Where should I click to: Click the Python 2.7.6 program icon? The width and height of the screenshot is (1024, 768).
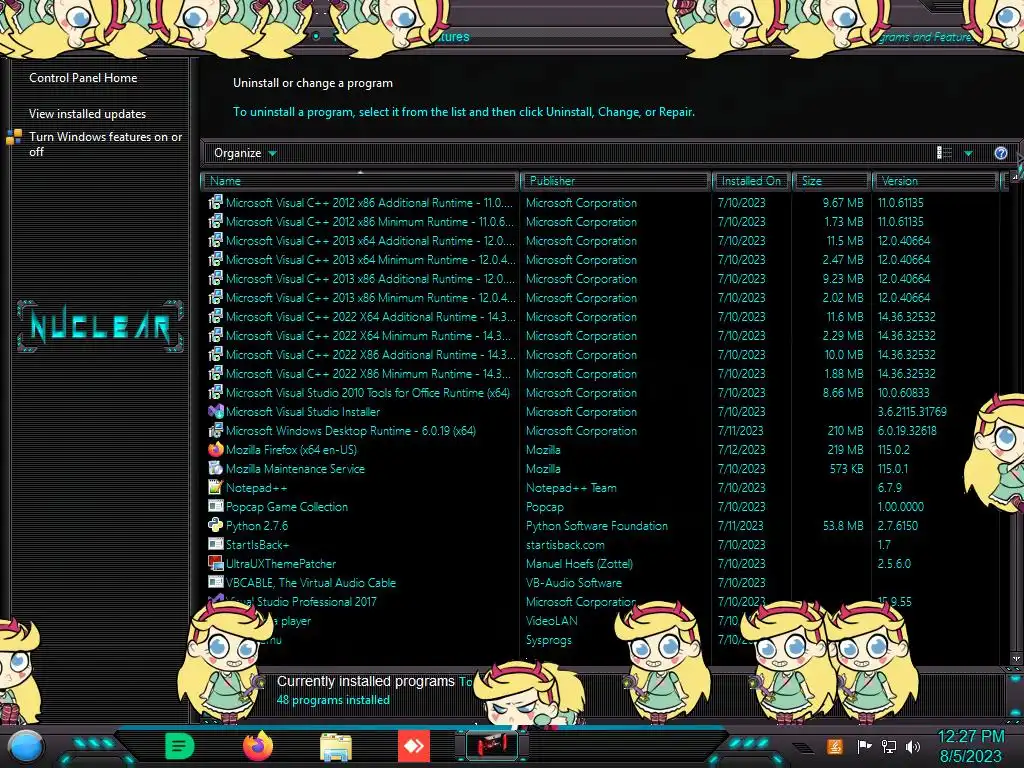point(216,525)
